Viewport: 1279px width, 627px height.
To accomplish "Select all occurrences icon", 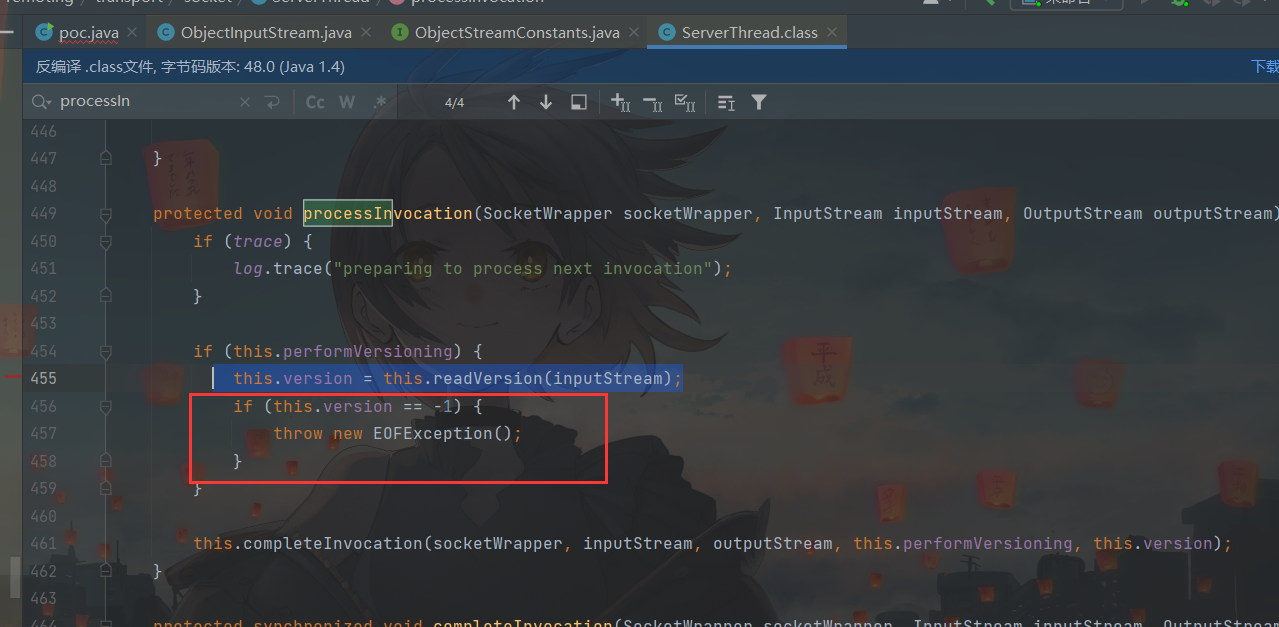I will pos(685,102).
